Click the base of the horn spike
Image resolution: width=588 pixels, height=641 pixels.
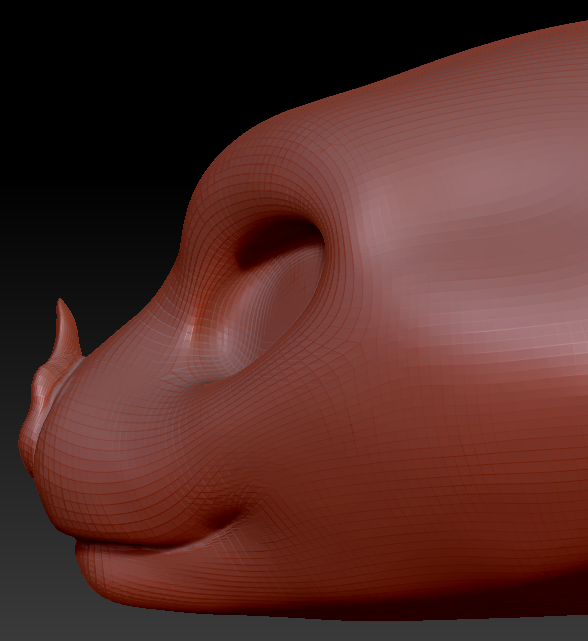tap(65, 354)
